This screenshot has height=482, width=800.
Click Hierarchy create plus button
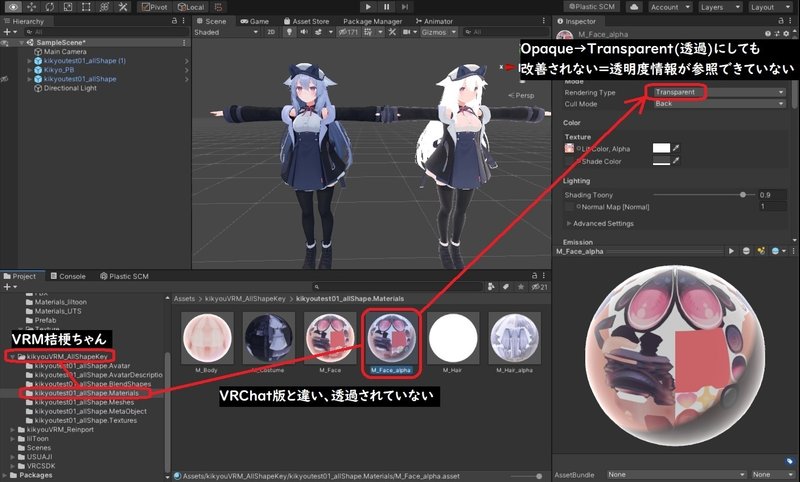[7, 32]
